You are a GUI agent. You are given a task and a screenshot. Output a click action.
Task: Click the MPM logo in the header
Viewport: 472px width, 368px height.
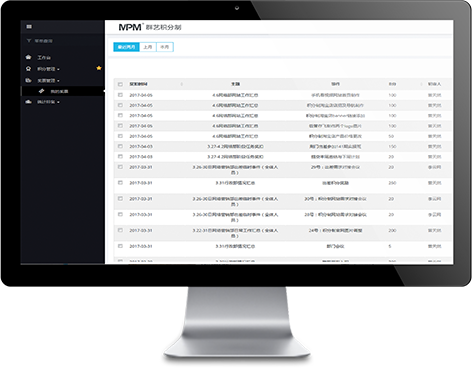coord(130,27)
